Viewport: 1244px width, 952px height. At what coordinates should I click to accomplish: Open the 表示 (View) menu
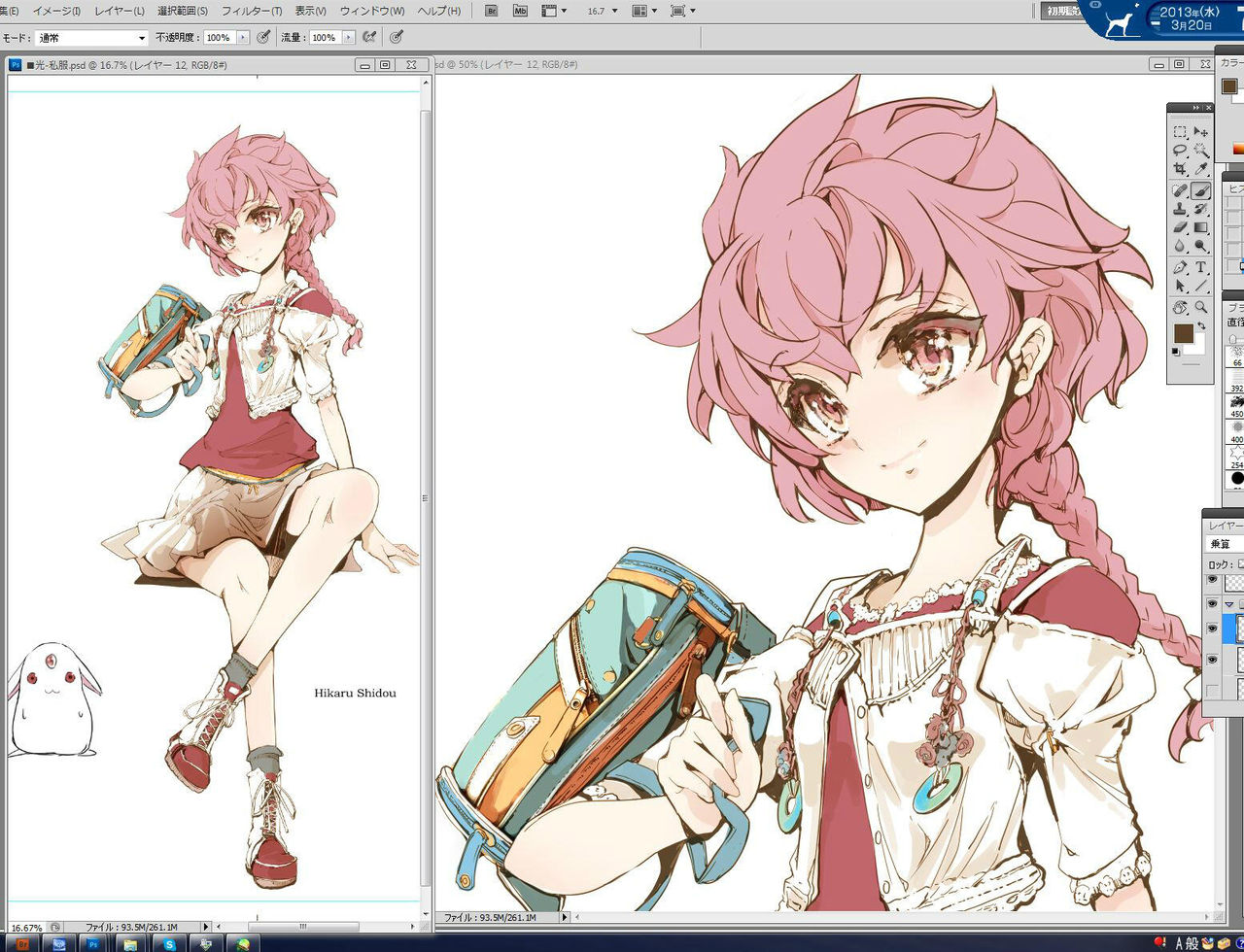311,11
